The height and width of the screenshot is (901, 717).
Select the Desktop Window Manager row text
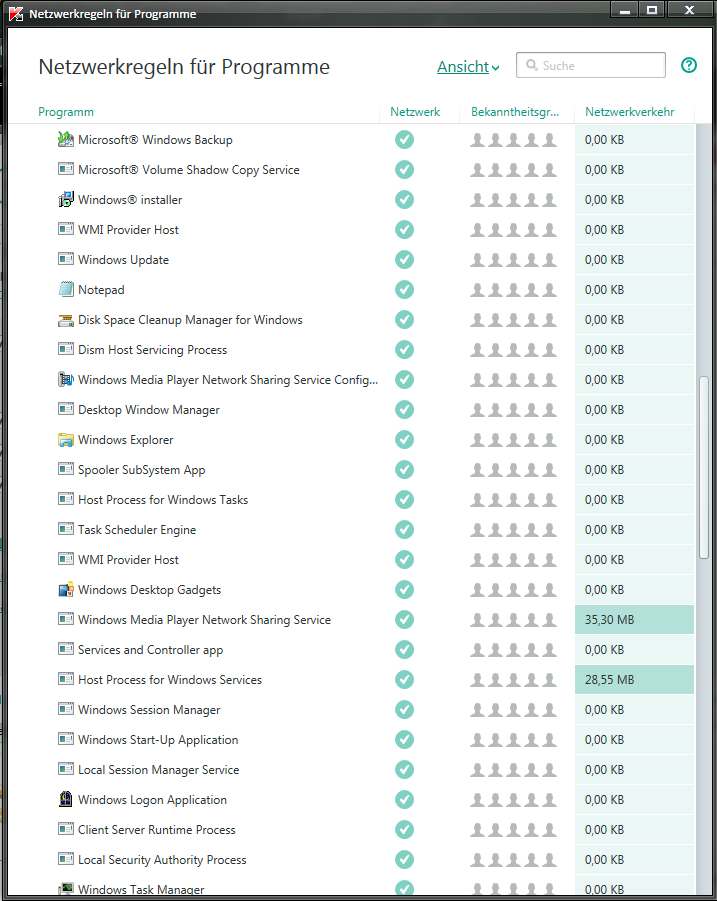tap(149, 410)
